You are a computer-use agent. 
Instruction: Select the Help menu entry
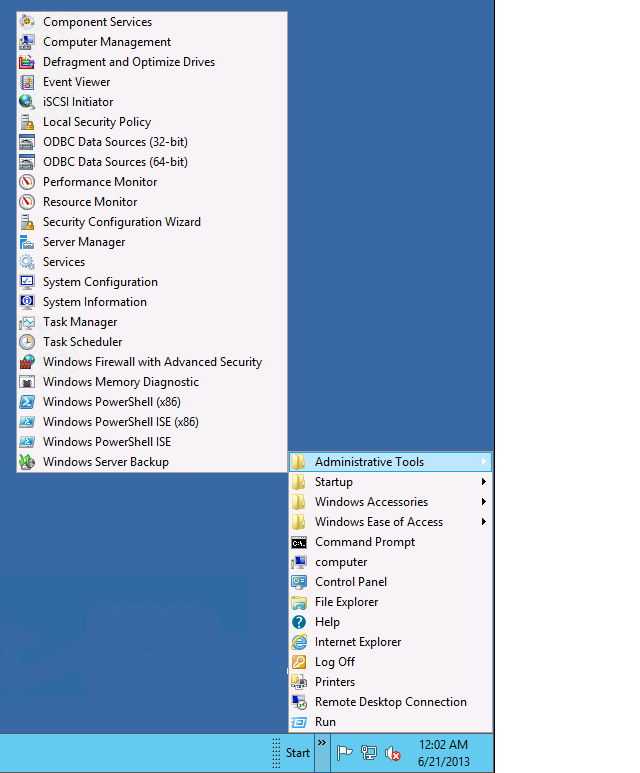[391, 622]
